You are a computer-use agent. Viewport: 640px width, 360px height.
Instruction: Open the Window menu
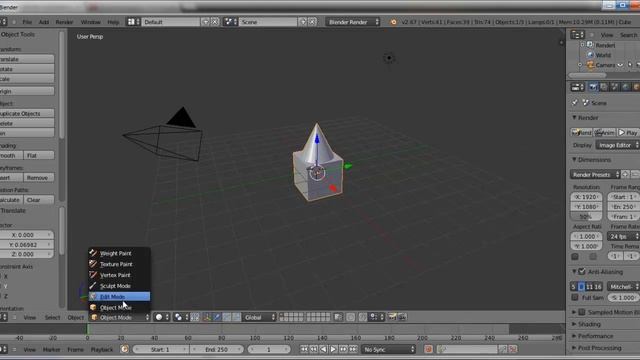pos(90,22)
